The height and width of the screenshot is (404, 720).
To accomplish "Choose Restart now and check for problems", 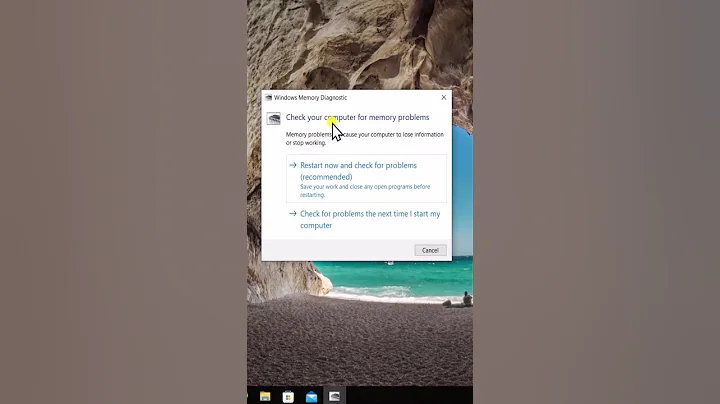I will [x=366, y=179].
